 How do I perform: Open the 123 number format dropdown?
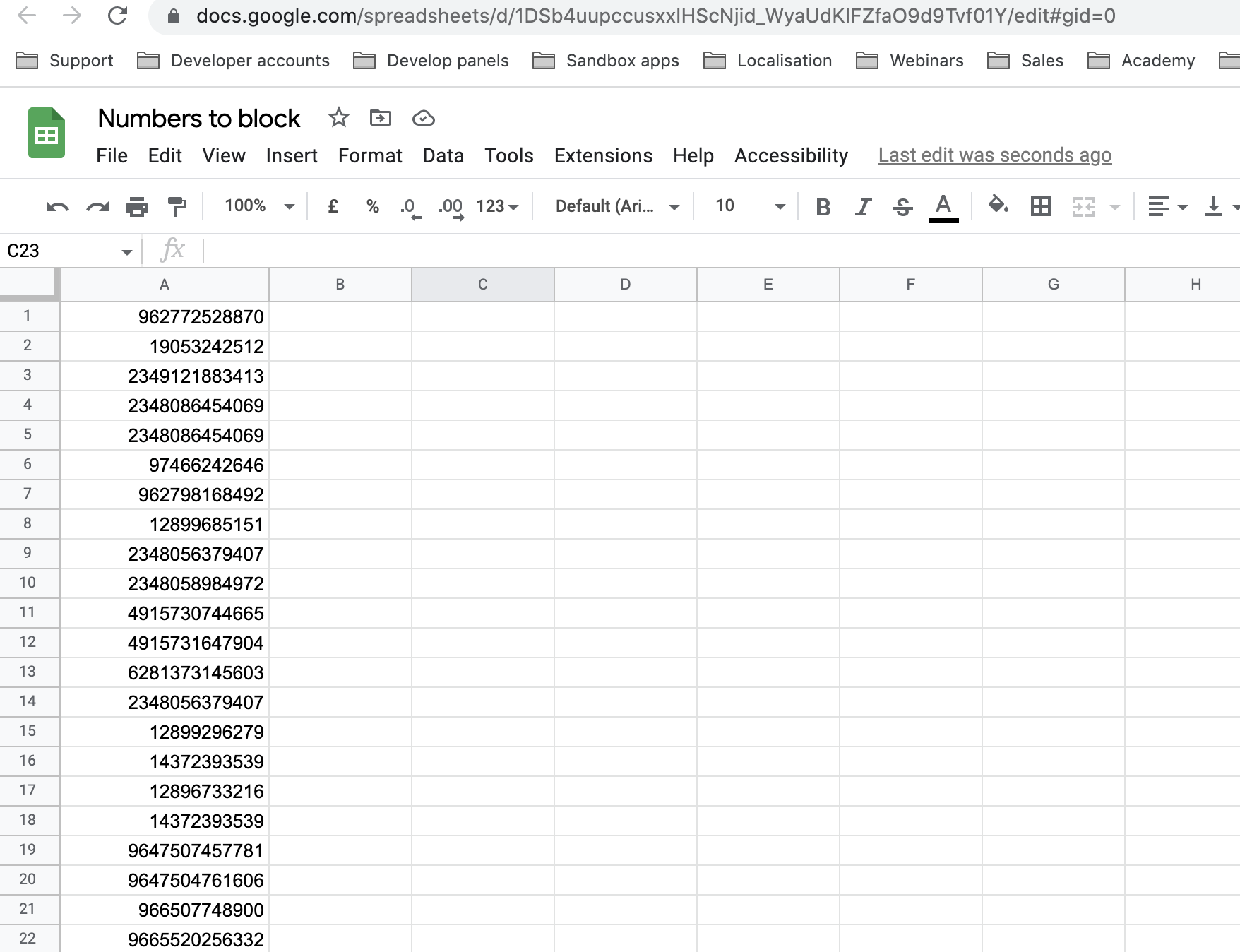pos(497,206)
